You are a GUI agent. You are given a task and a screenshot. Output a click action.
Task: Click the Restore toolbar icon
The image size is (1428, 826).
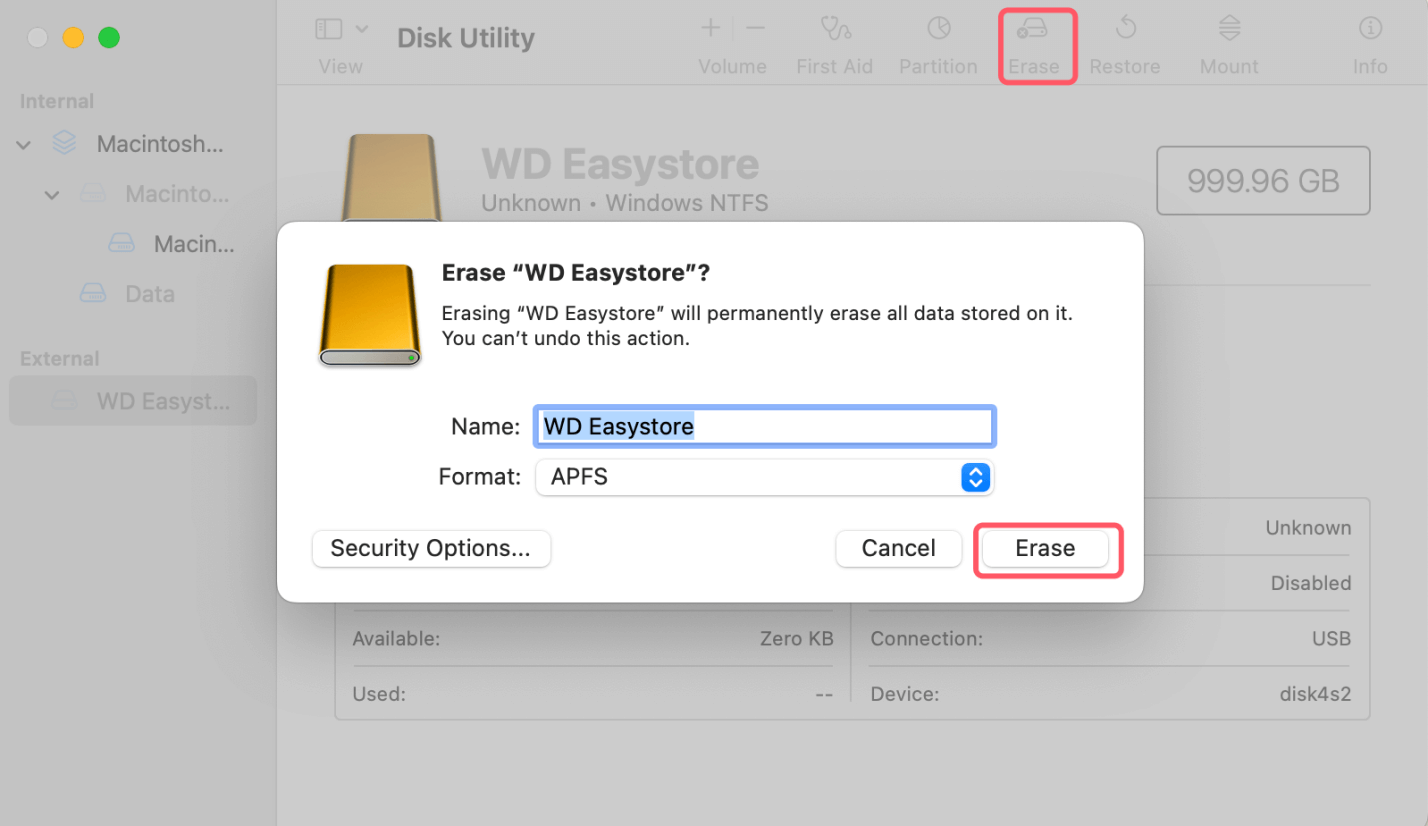pos(1125,40)
